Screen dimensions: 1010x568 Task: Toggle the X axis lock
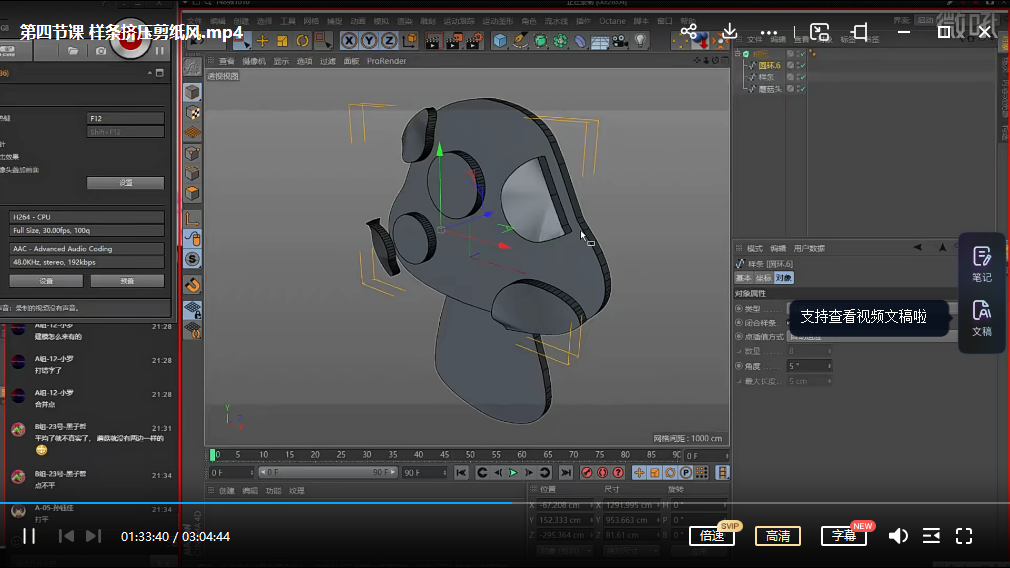tap(348, 41)
